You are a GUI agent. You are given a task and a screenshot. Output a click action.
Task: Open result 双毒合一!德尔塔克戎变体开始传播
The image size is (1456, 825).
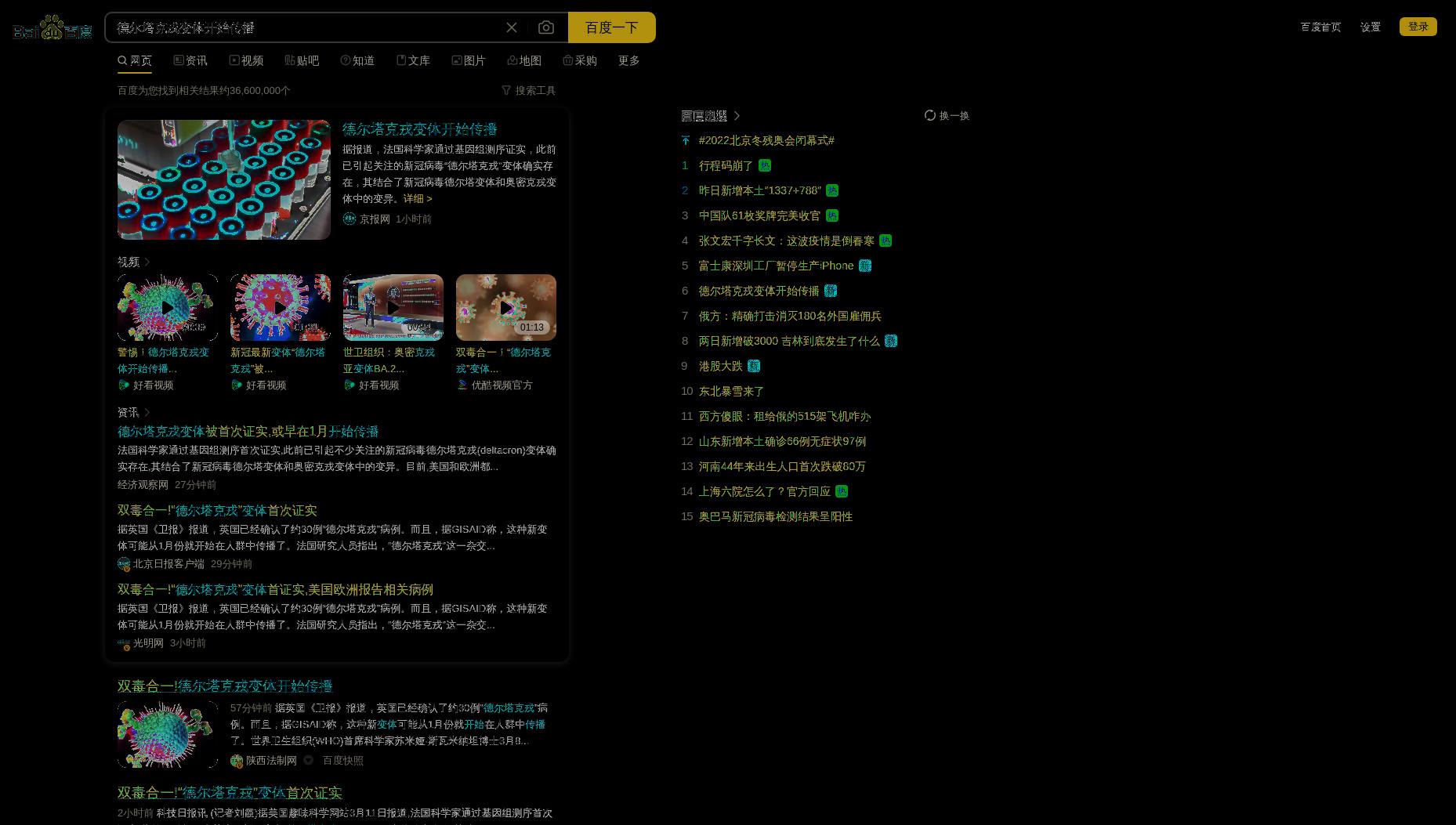[226, 686]
